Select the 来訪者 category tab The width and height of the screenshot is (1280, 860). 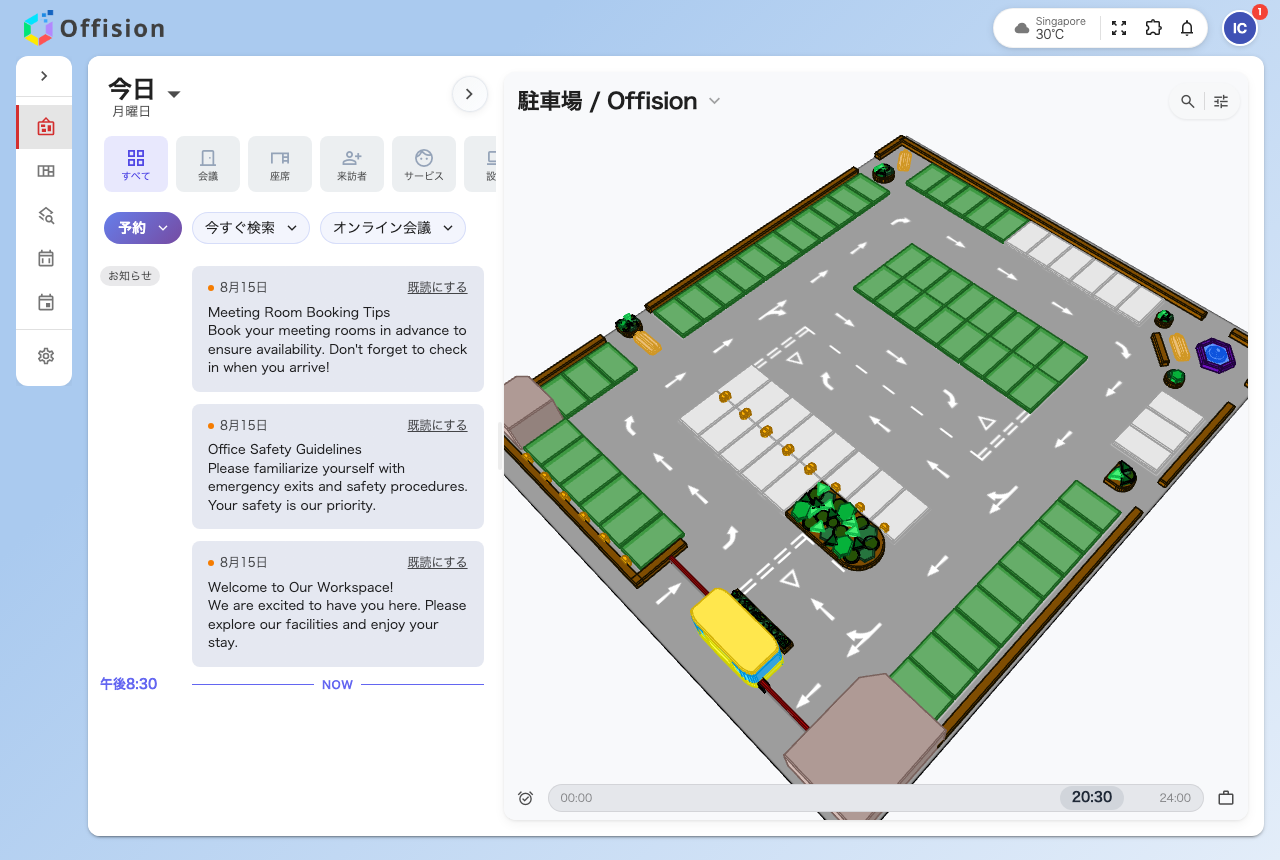tap(352, 164)
